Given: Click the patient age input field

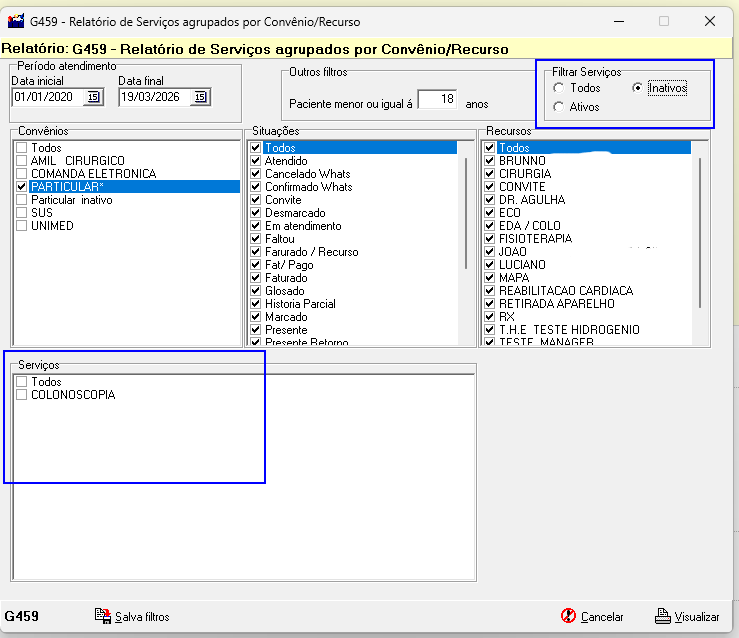Looking at the screenshot, I should [x=436, y=99].
